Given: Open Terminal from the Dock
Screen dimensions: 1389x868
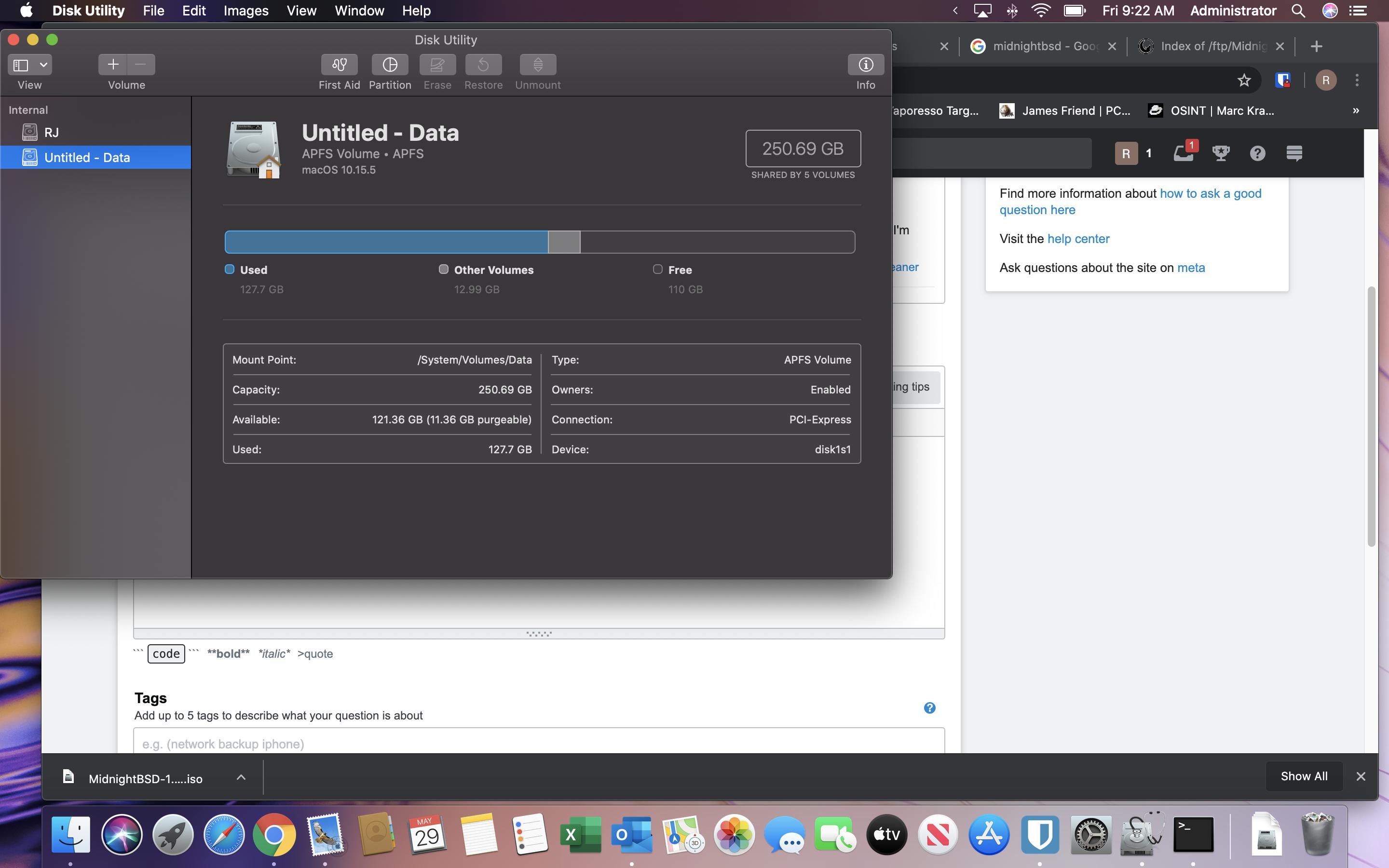Looking at the screenshot, I should 1193,834.
